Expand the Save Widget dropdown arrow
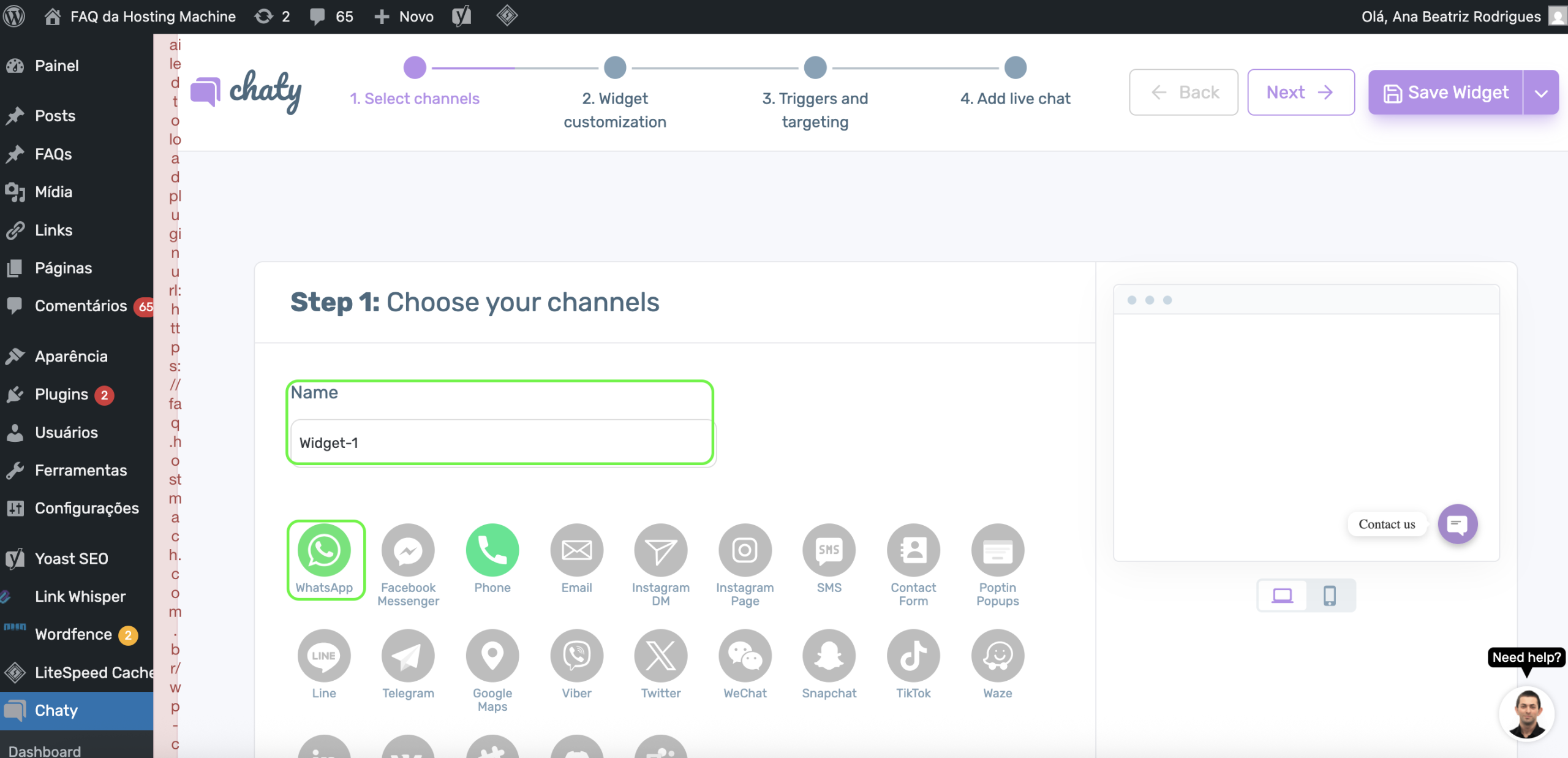Viewport: 1568px width, 758px height. coord(1541,93)
